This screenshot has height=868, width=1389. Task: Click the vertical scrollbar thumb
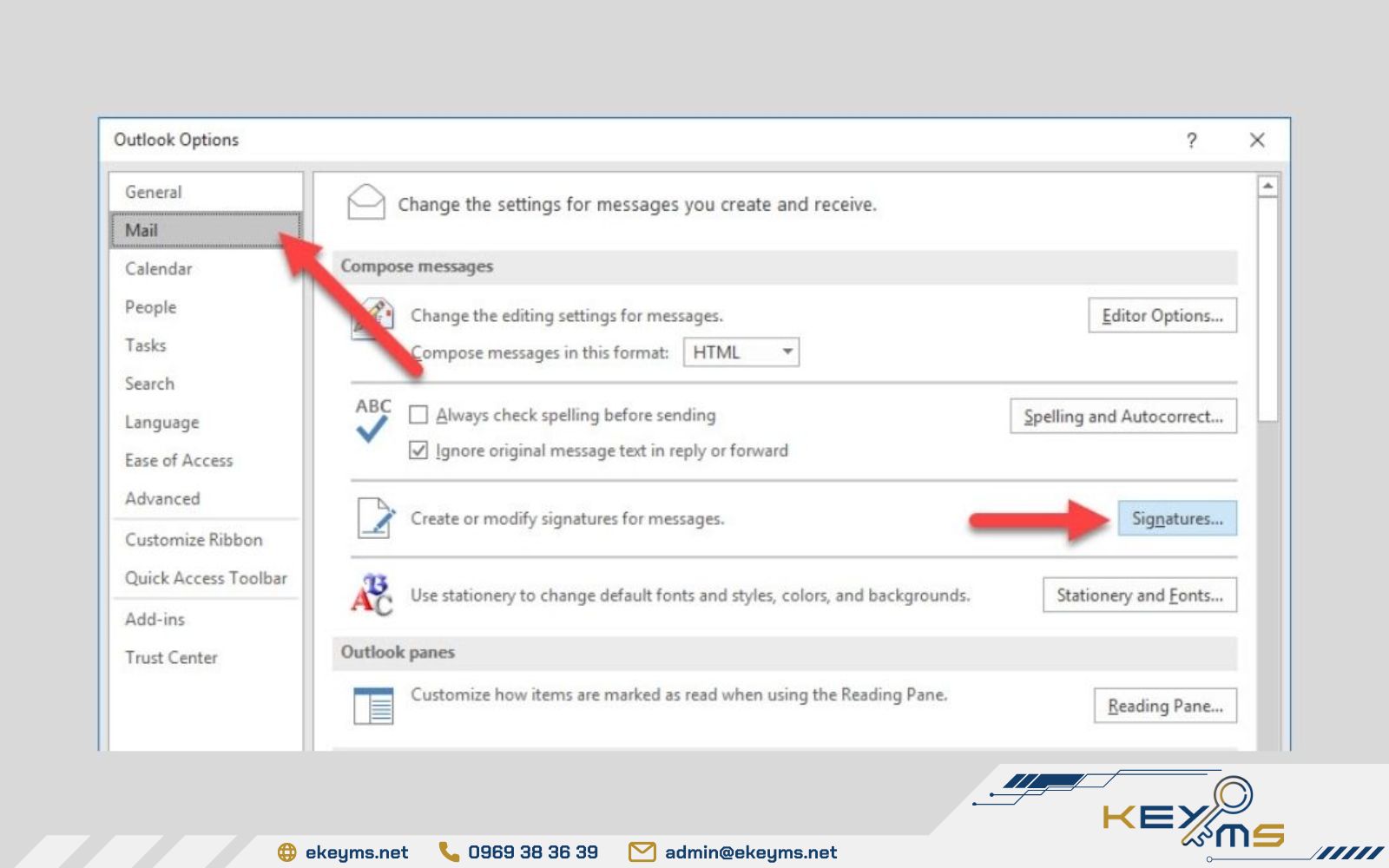tap(1267, 309)
